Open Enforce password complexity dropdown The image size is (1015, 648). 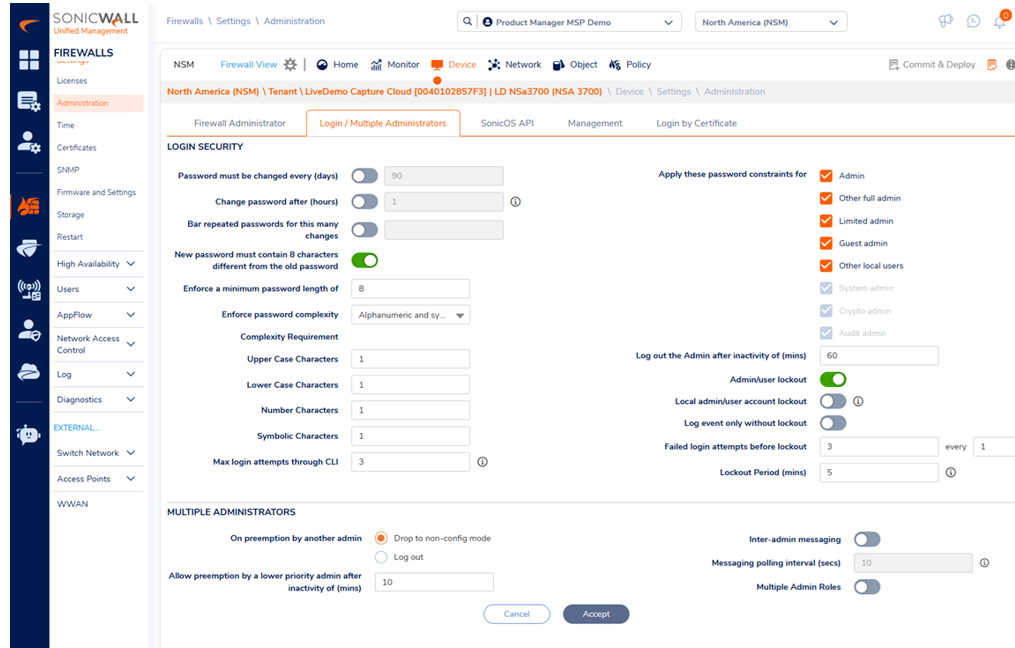point(410,315)
